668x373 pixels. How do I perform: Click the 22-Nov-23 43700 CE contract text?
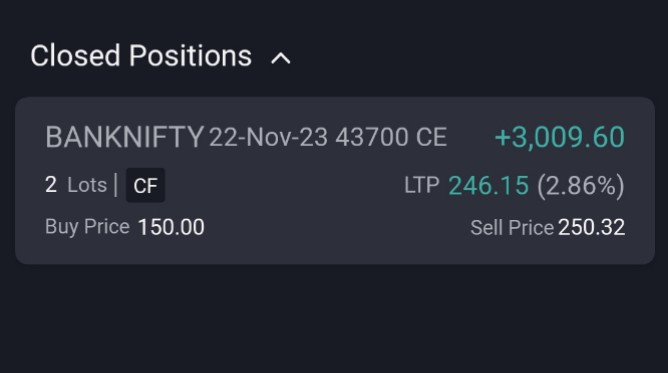(x=328, y=137)
